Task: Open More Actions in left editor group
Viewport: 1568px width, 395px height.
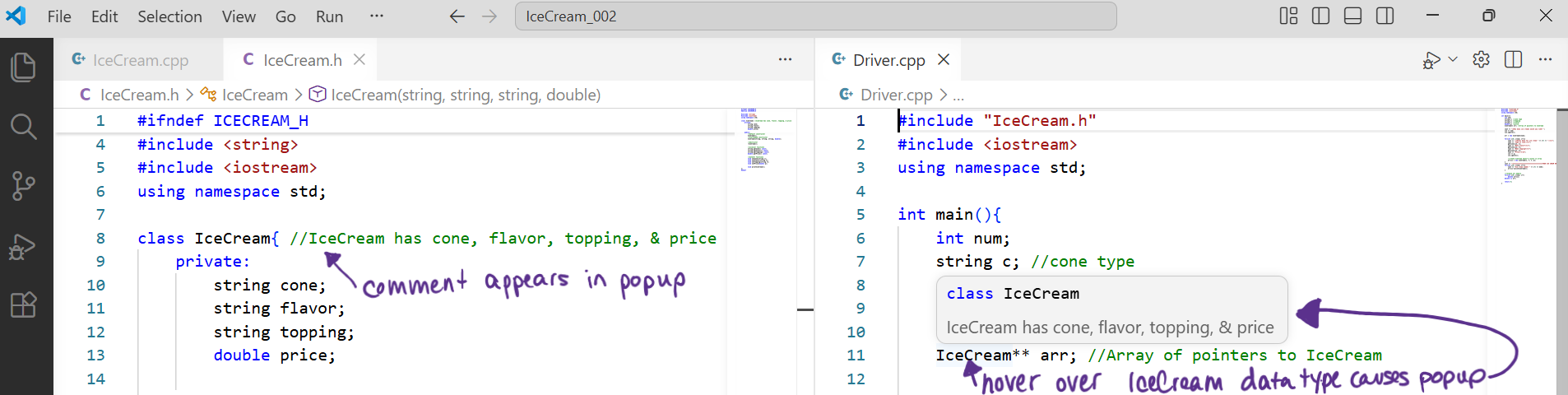Action: pos(785,59)
